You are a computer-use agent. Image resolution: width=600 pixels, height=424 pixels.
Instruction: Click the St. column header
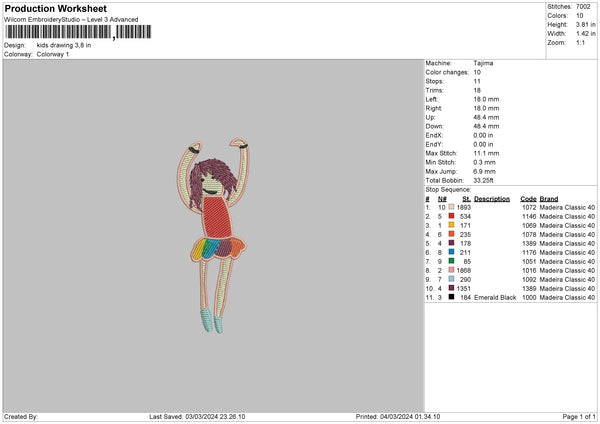point(466,198)
